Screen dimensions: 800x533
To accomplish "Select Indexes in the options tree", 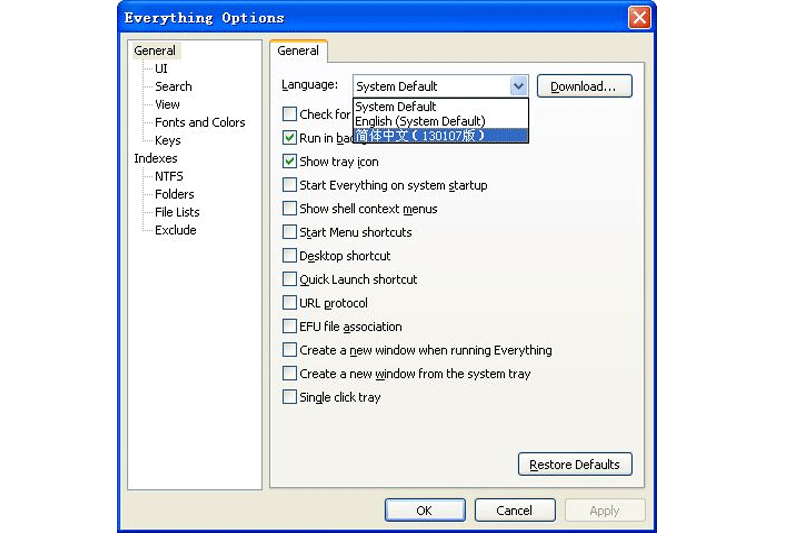I will click(156, 158).
